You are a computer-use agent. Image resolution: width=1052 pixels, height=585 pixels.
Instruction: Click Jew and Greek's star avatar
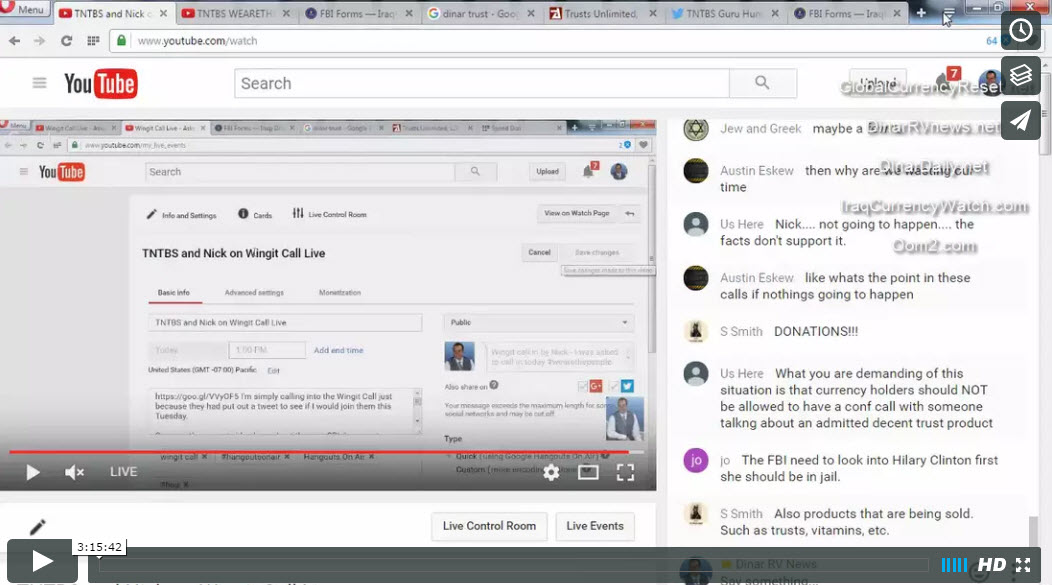pos(696,128)
